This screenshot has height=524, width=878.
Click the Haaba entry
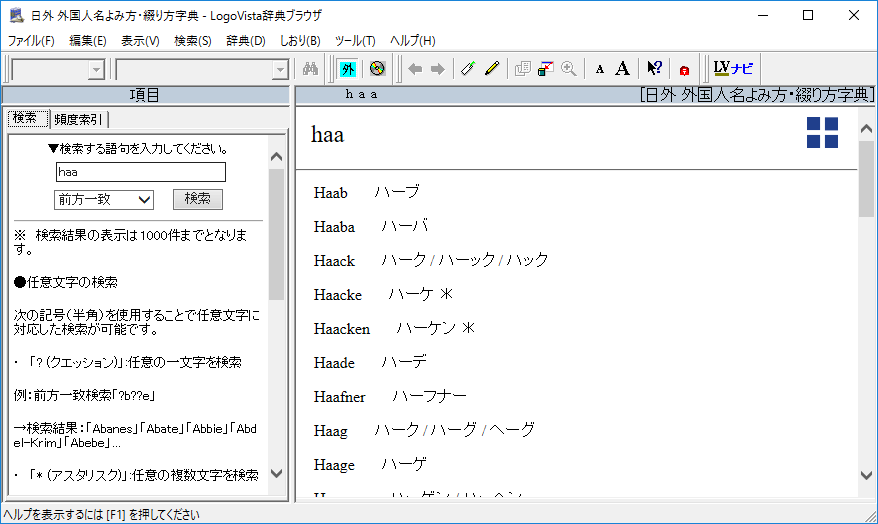click(334, 227)
